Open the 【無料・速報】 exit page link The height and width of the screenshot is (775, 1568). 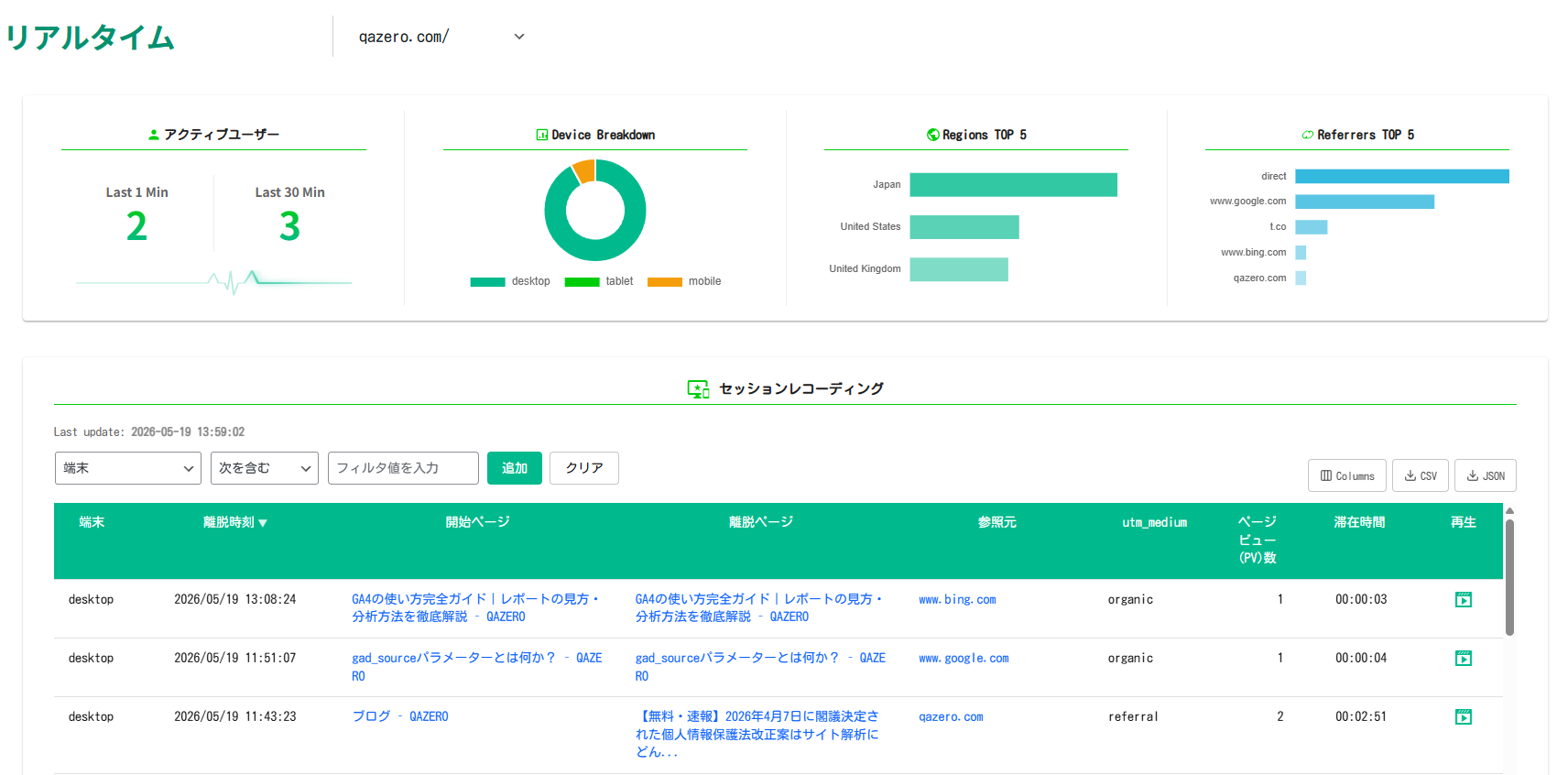click(757, 735)
